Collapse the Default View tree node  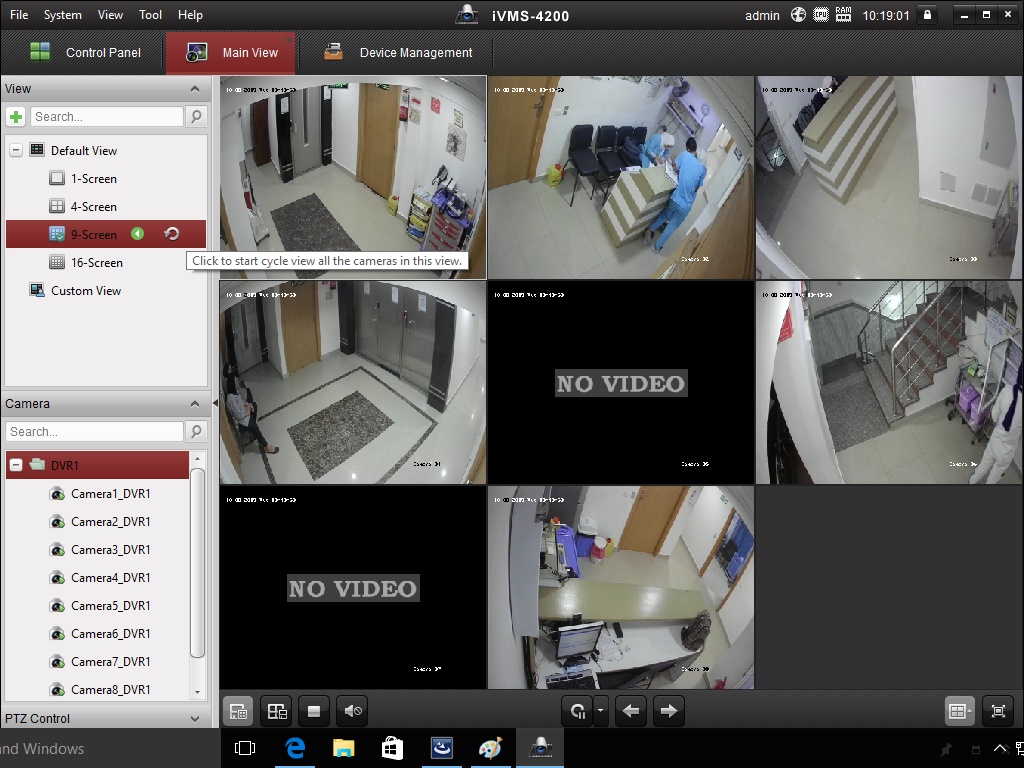(x=16, y=150)
